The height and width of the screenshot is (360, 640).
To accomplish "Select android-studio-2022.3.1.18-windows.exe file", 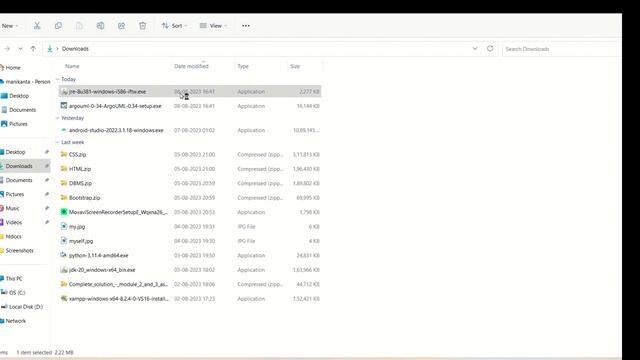I will (190, 130).
